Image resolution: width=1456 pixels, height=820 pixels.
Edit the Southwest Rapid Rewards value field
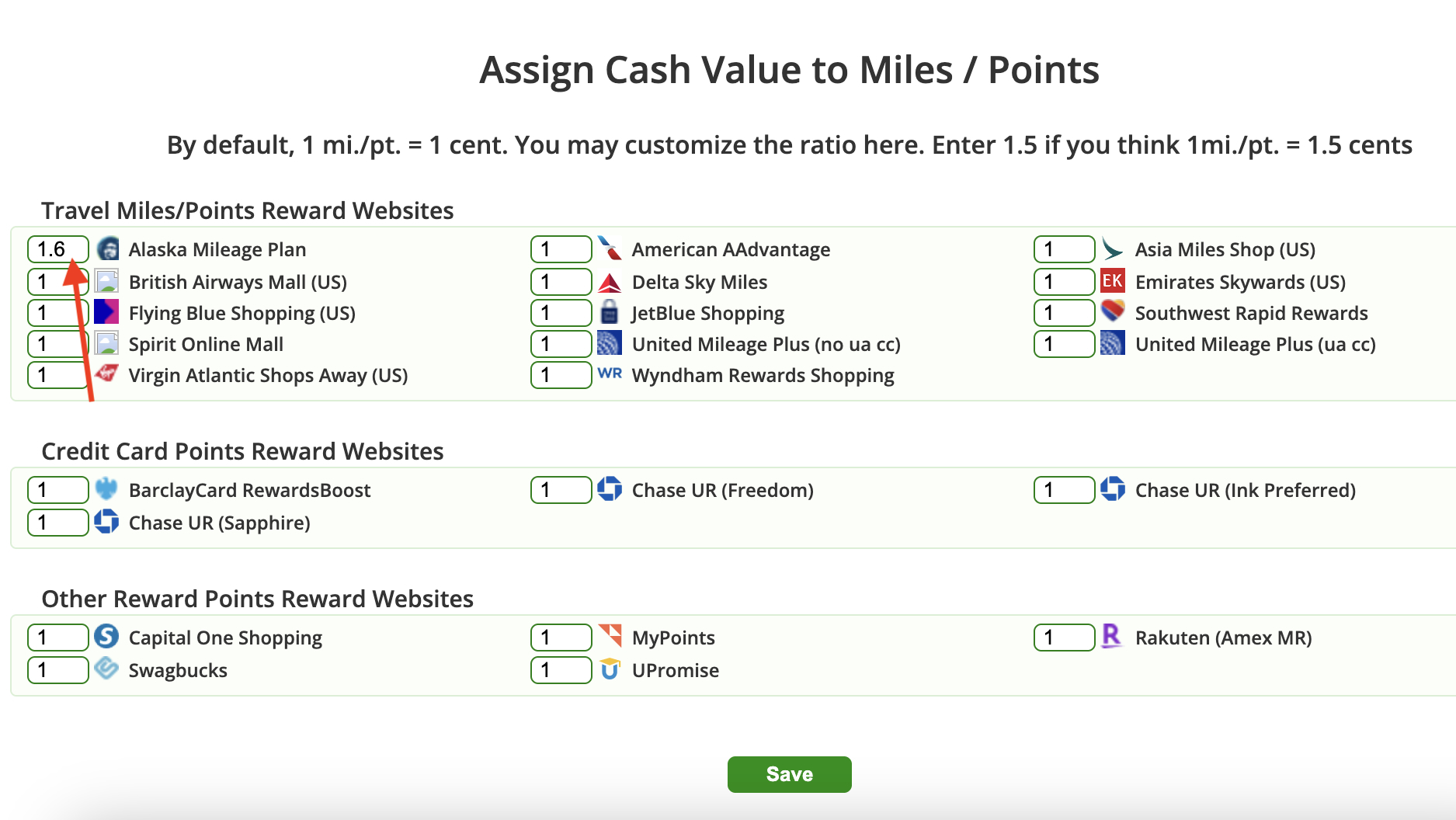(1065, 313)
